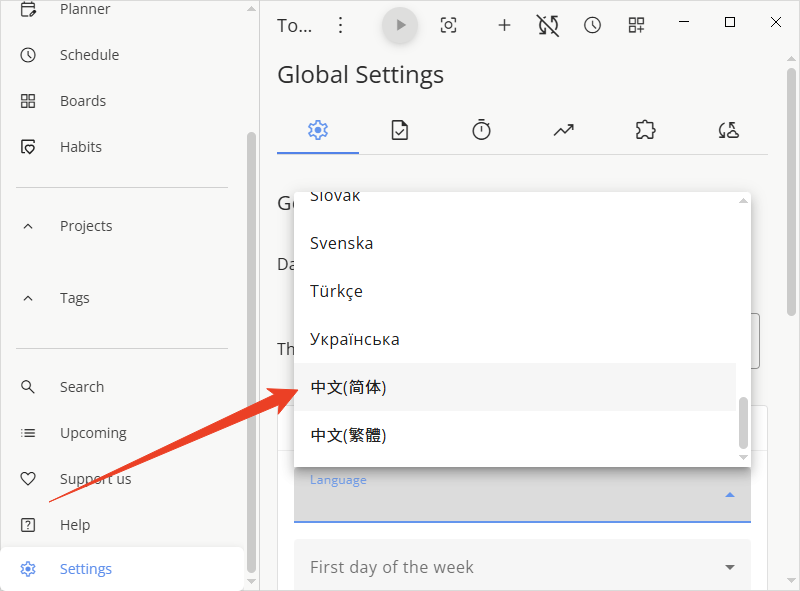800x591 pixels.
Task: Click the Support us heart icon
Action: pyautogui.click(x=28, y=479)
